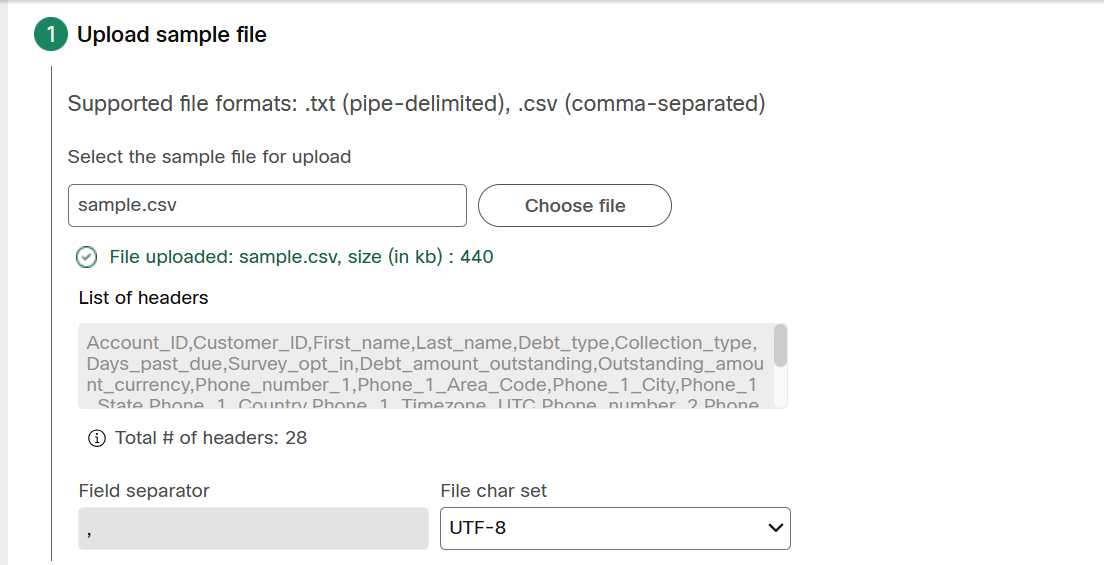Click the File char set label
Image resolution: width=1104 pixels, height=565 pixels.
pos(494,491)
